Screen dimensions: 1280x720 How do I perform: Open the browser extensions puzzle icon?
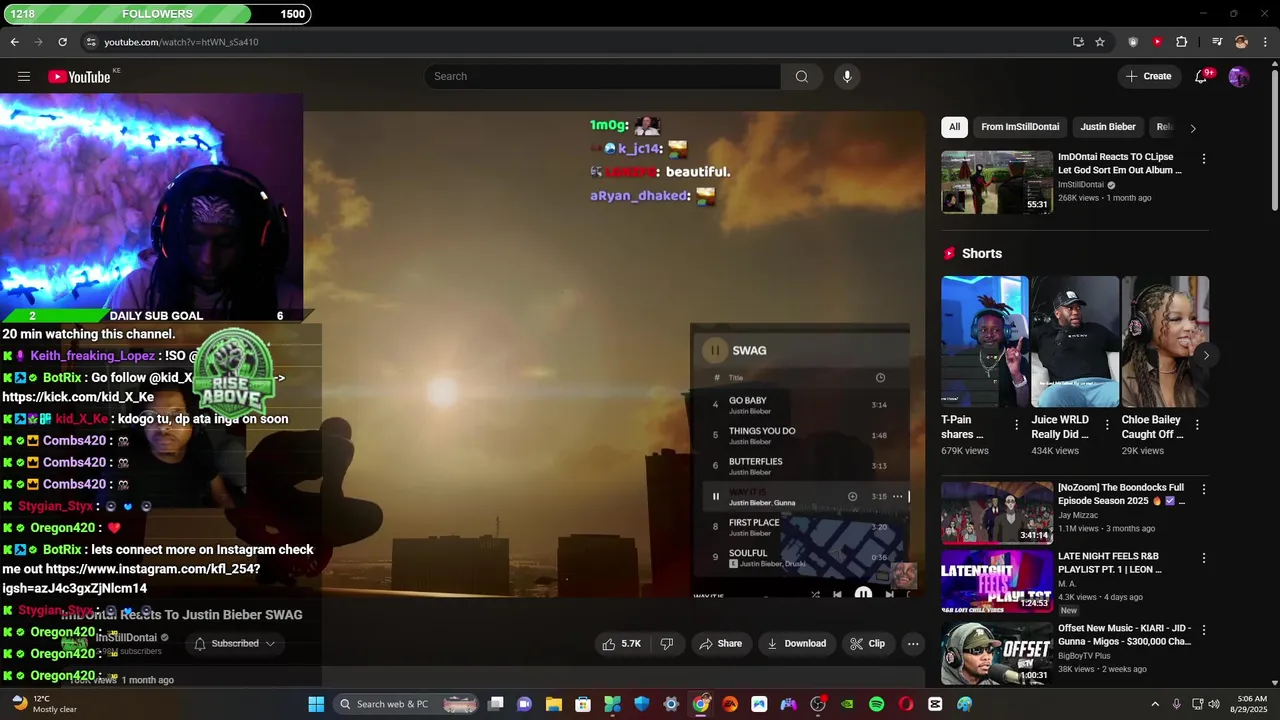[1182, 42]
